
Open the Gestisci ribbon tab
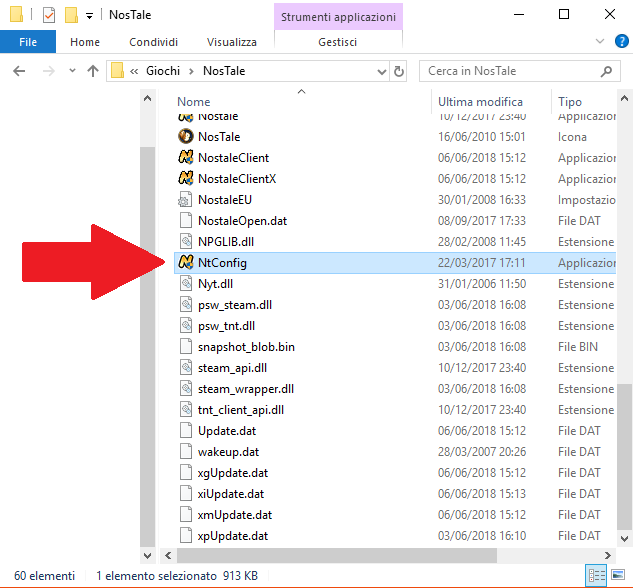click(338, 42)
